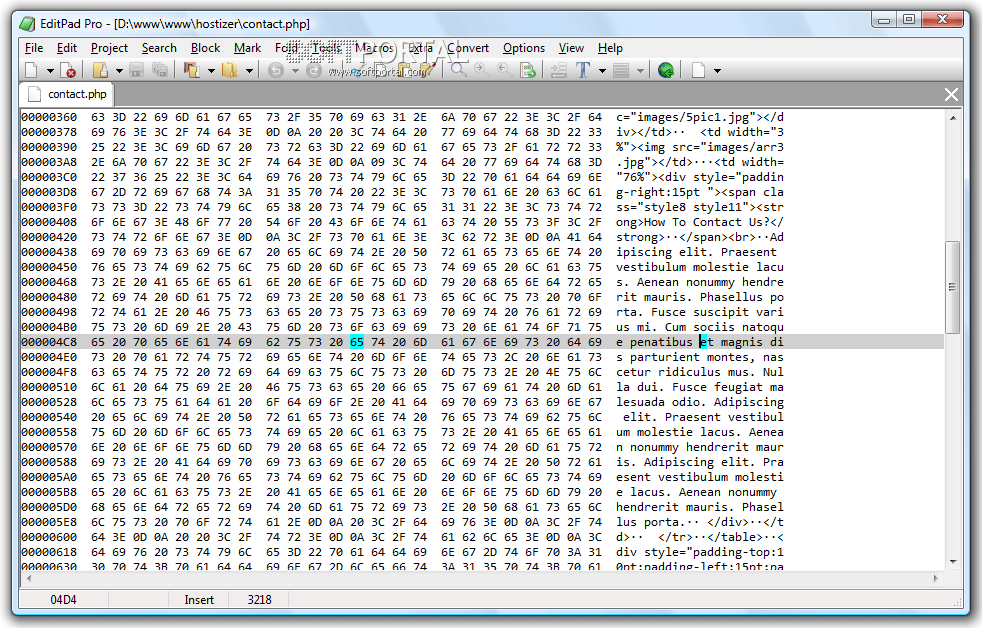The width and height of the screenshot is (982, 628).
Task: Click offset 00000360 in address column
Action: click(49, 117)
